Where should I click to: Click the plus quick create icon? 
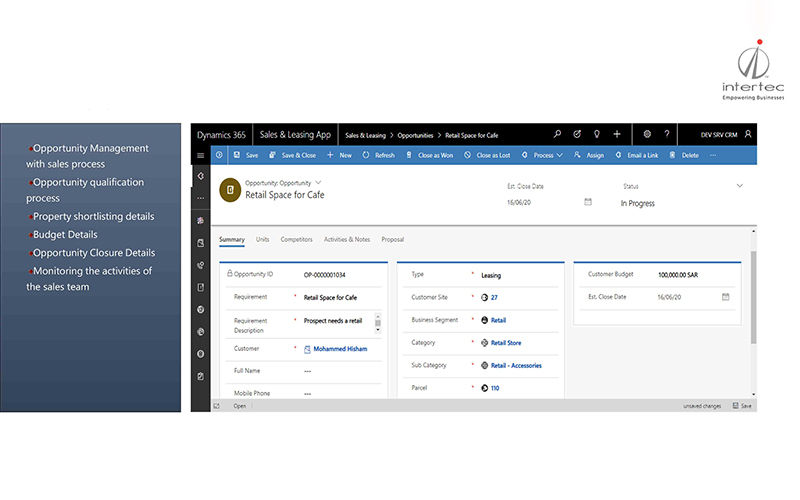617,134
